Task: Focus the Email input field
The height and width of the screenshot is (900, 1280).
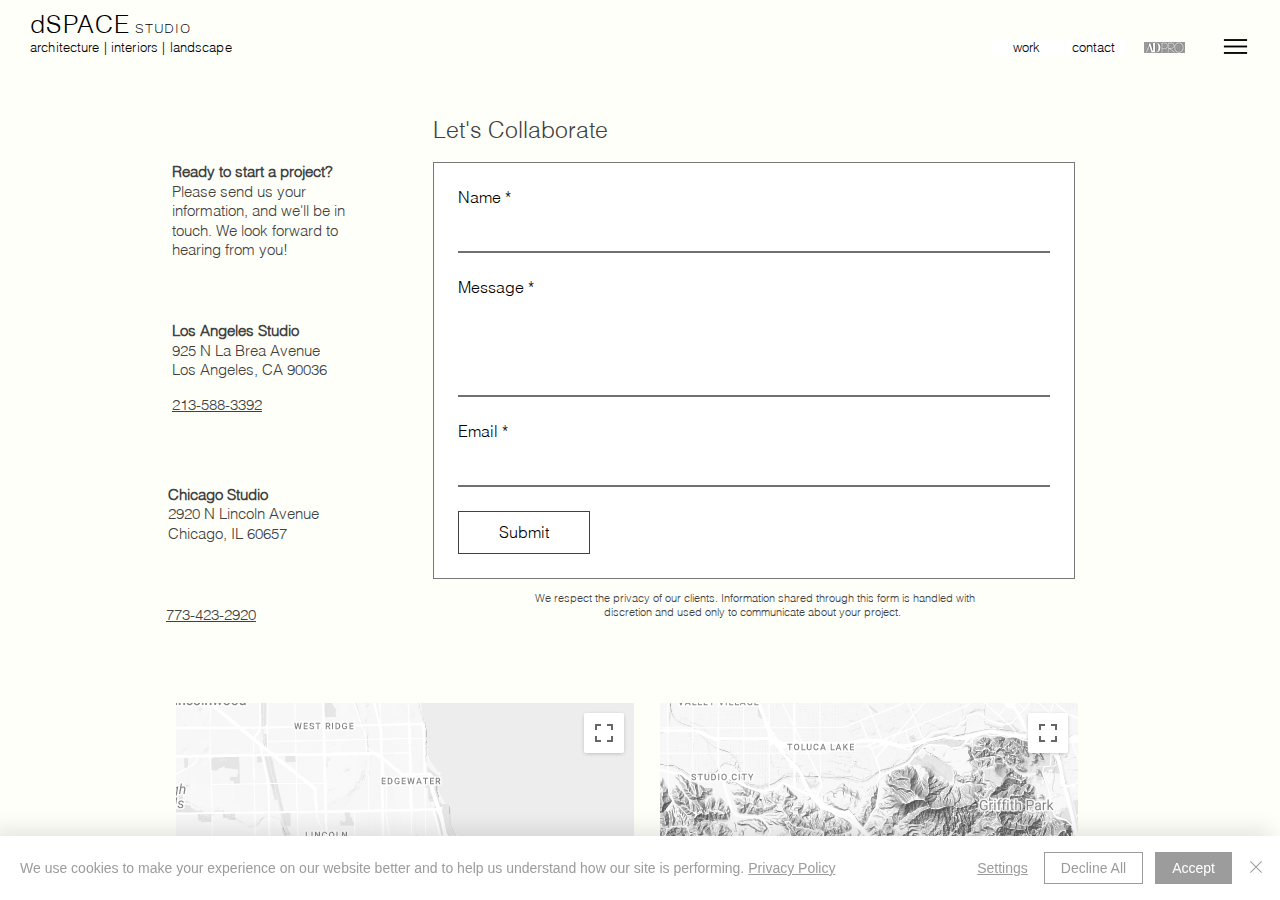Action: coord(754,467)
